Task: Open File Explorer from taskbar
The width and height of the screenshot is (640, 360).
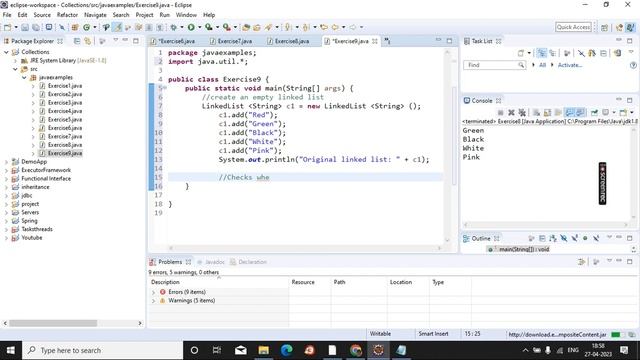Action: (x=264, y=350)
